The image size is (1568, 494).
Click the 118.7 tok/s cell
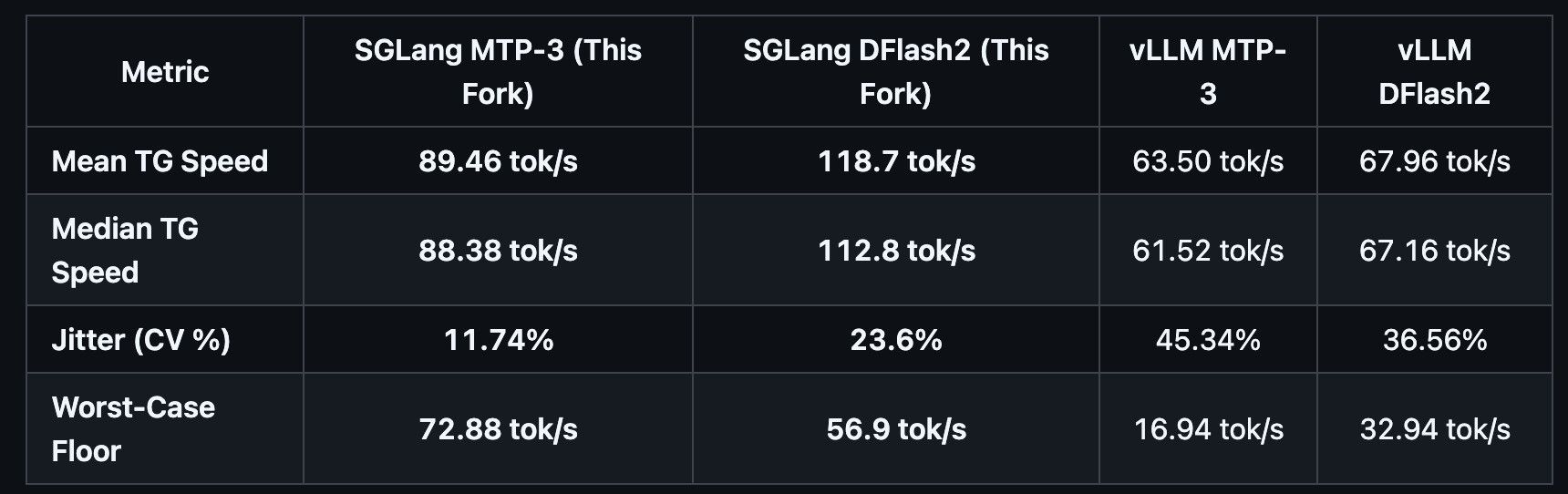(896, 161)
